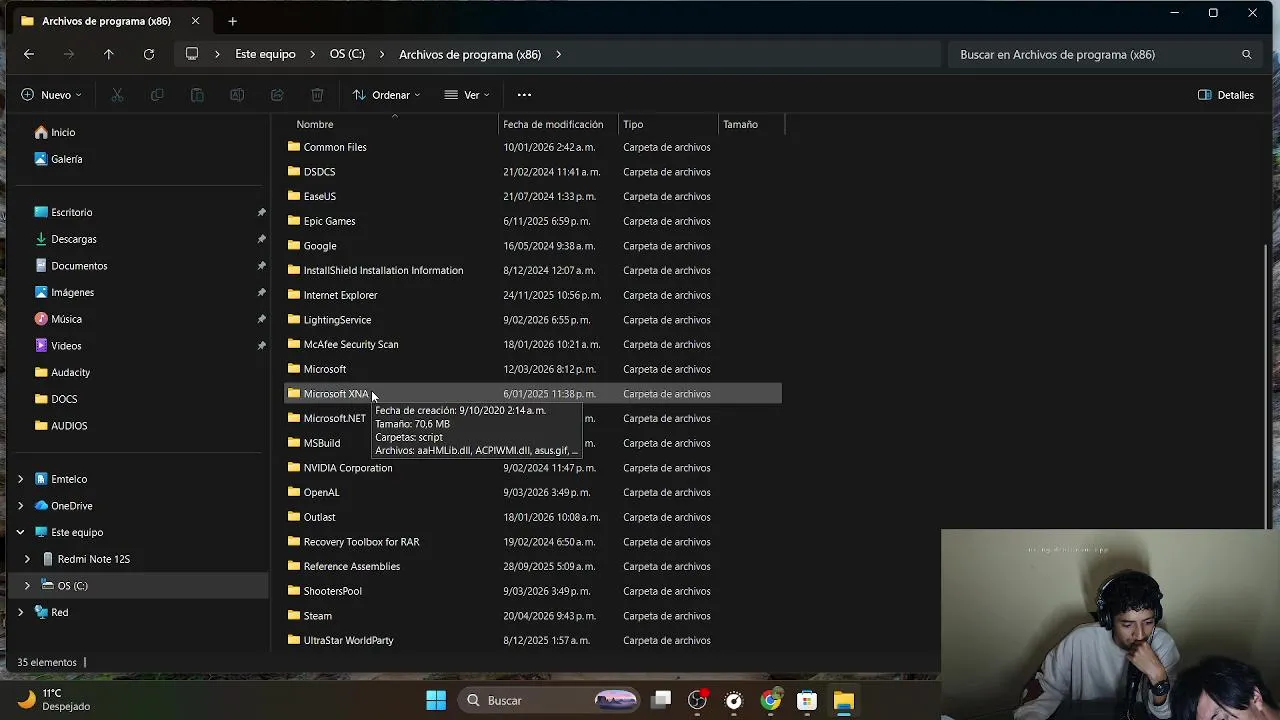Select the OpenAL folder

(321, 492)
